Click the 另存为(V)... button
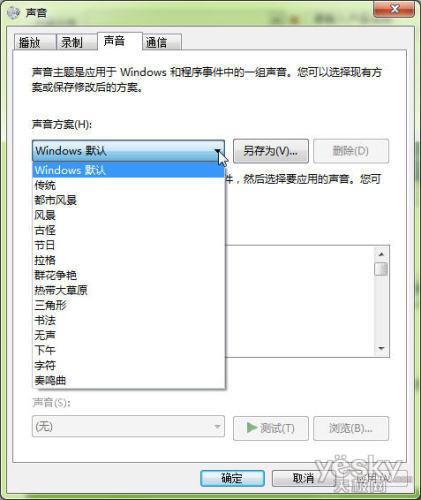 pyautogui.click(x=271, y=151)
